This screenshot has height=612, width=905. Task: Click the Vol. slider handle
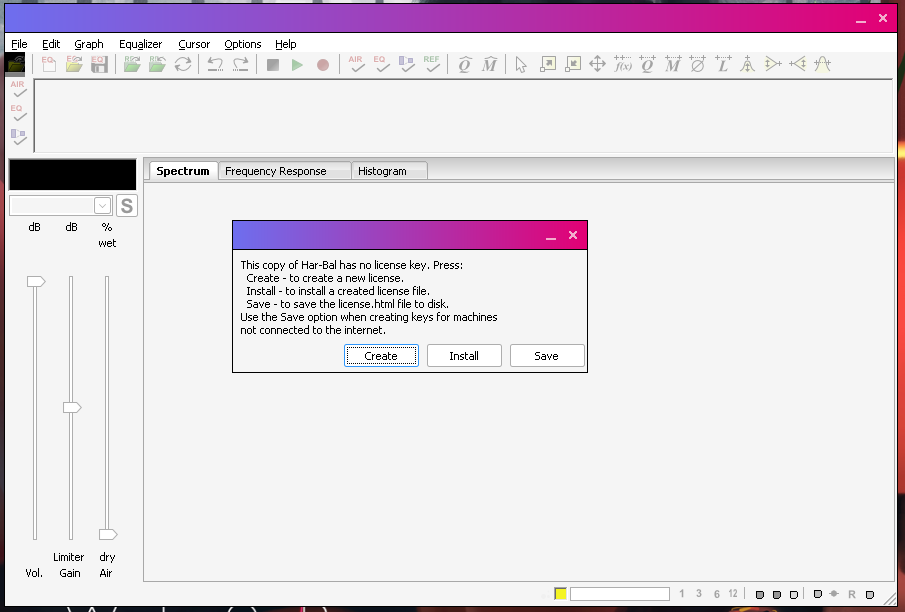coord(36,282)
